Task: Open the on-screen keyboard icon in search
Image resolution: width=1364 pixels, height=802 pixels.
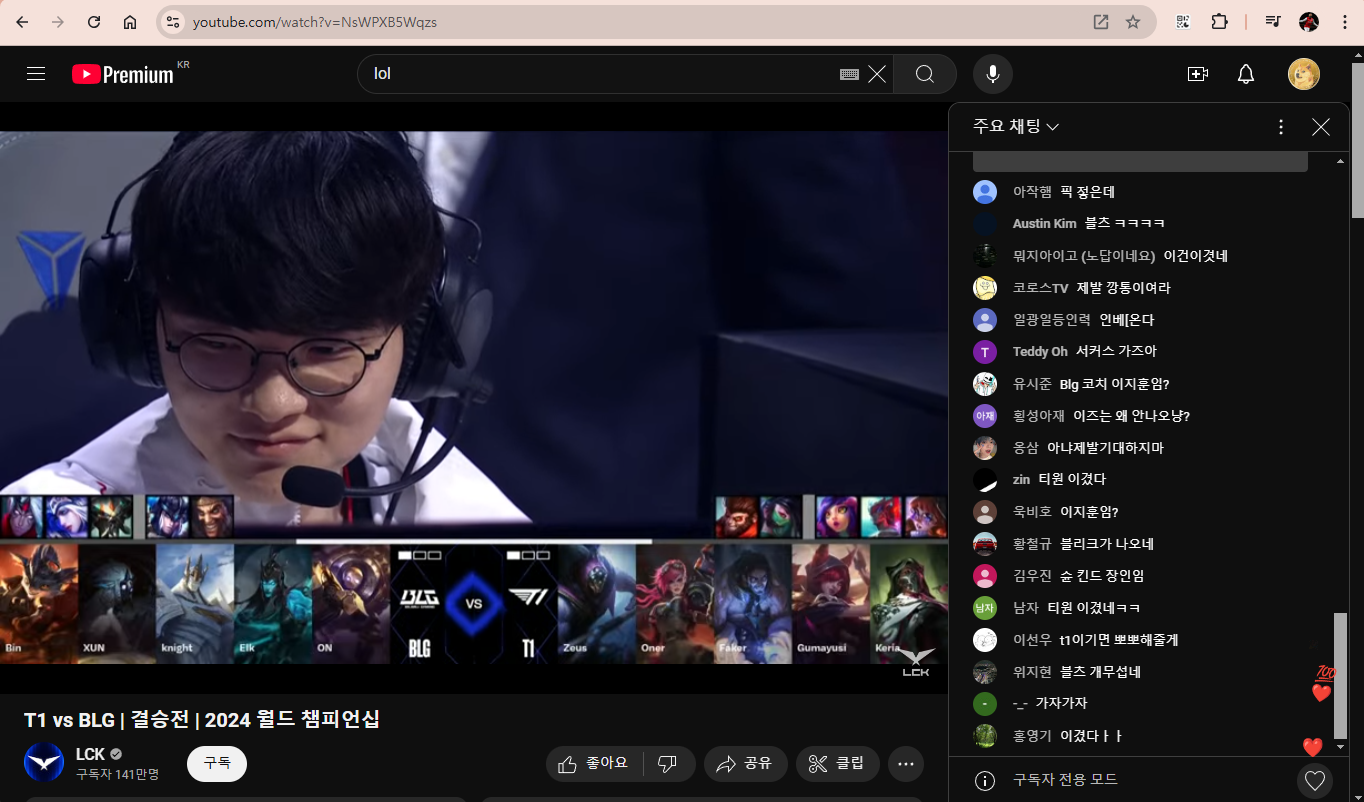Action: 850,74
